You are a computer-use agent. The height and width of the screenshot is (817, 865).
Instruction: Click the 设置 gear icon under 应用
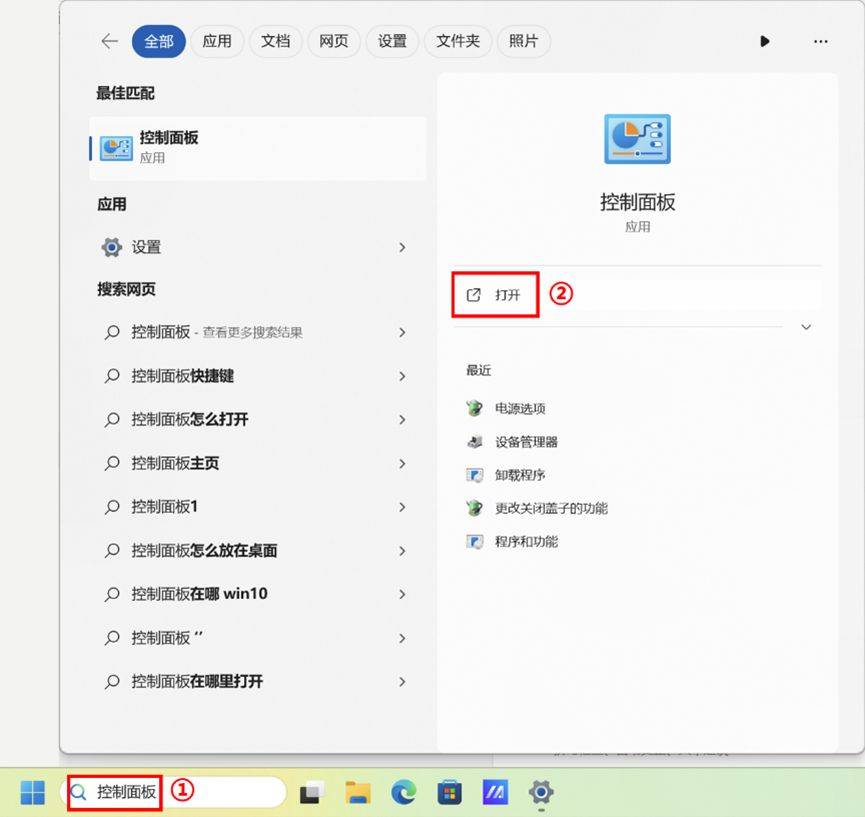coord(112,247)
